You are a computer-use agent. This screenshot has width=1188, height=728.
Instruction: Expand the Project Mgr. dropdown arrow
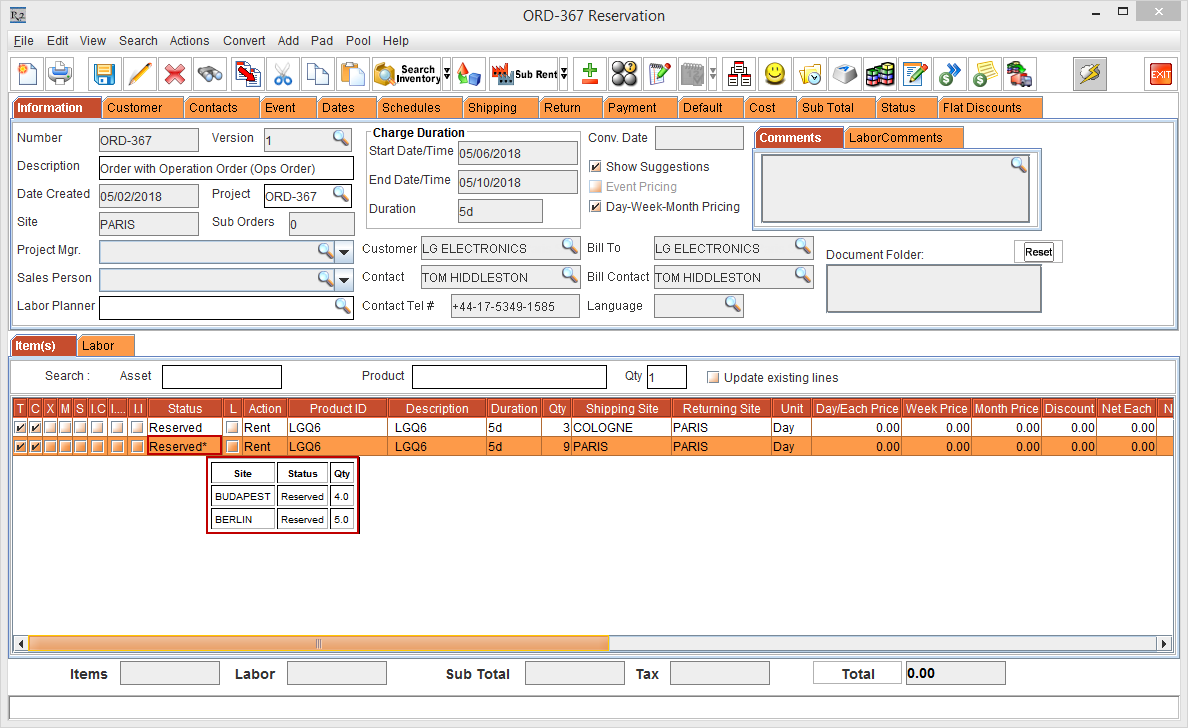(345, 251)
